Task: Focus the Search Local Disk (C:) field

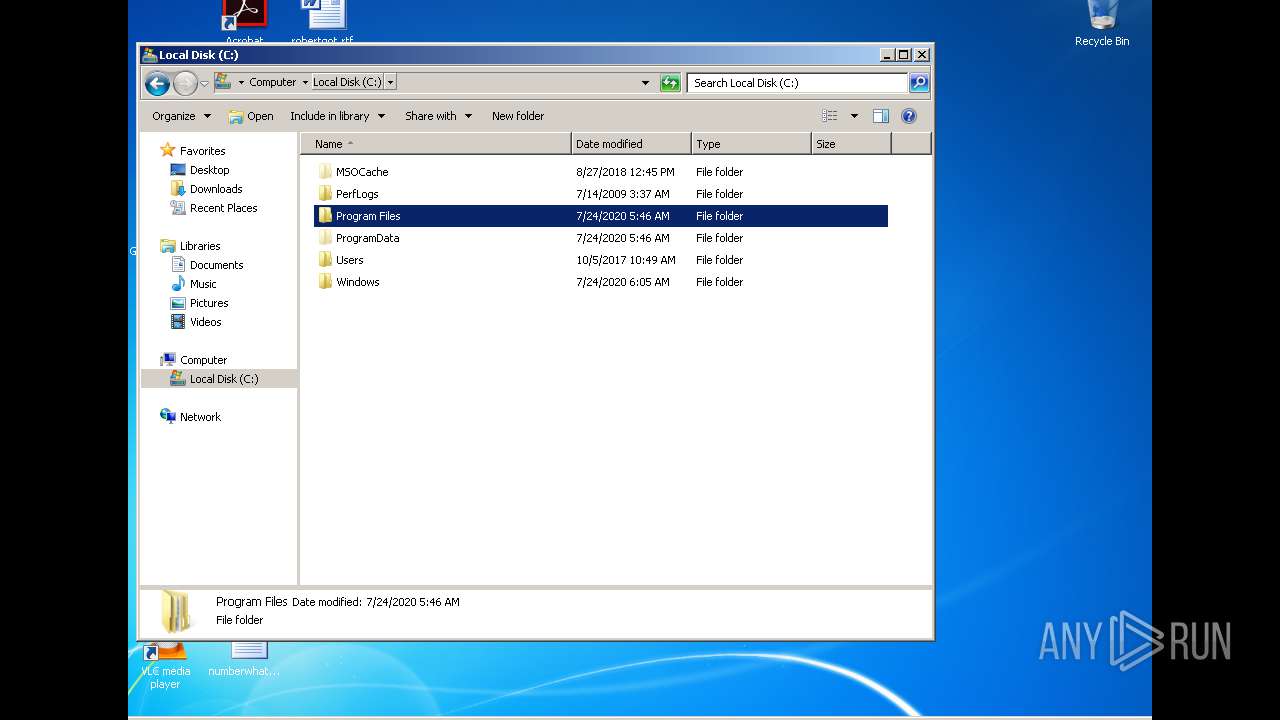Action: tap(798, 83)
